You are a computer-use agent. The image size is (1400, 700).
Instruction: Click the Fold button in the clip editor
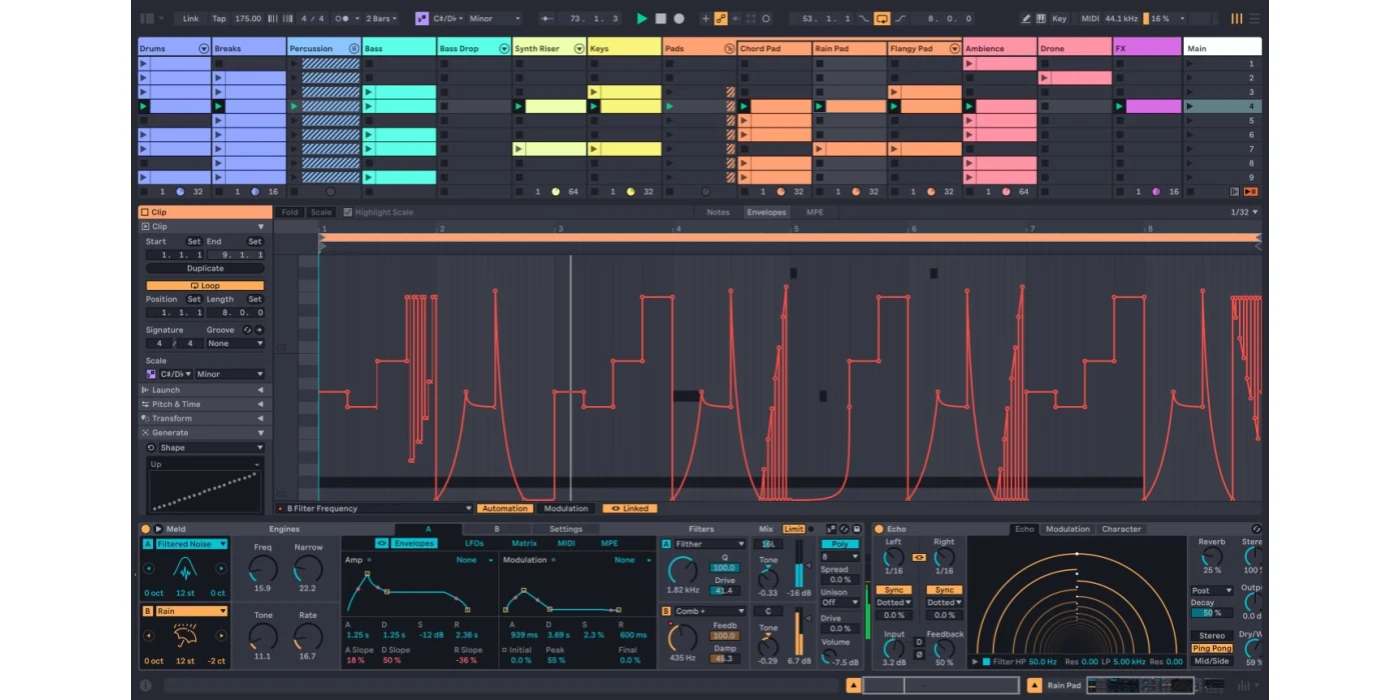[x=290, y=212]
